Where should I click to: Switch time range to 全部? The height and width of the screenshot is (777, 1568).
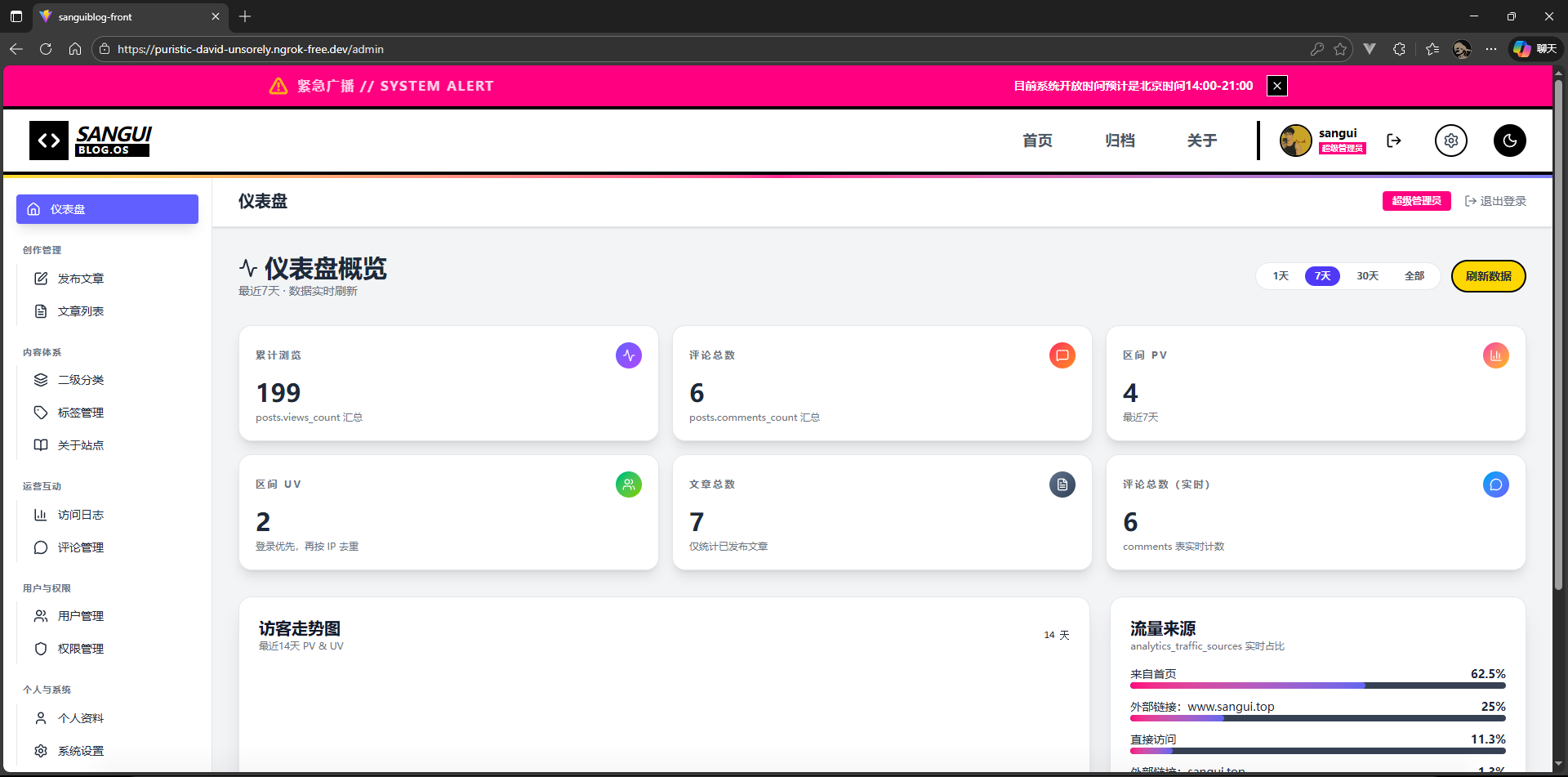(1414, 276)
